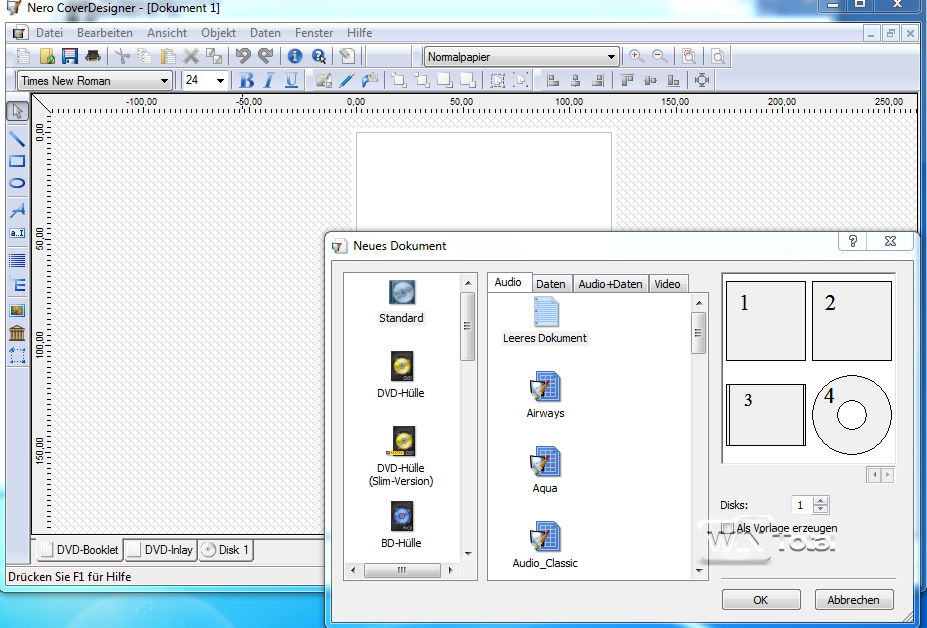Open the Ansicht menu
The width and height of the screenshot is (927, 628).
[167, 33]
